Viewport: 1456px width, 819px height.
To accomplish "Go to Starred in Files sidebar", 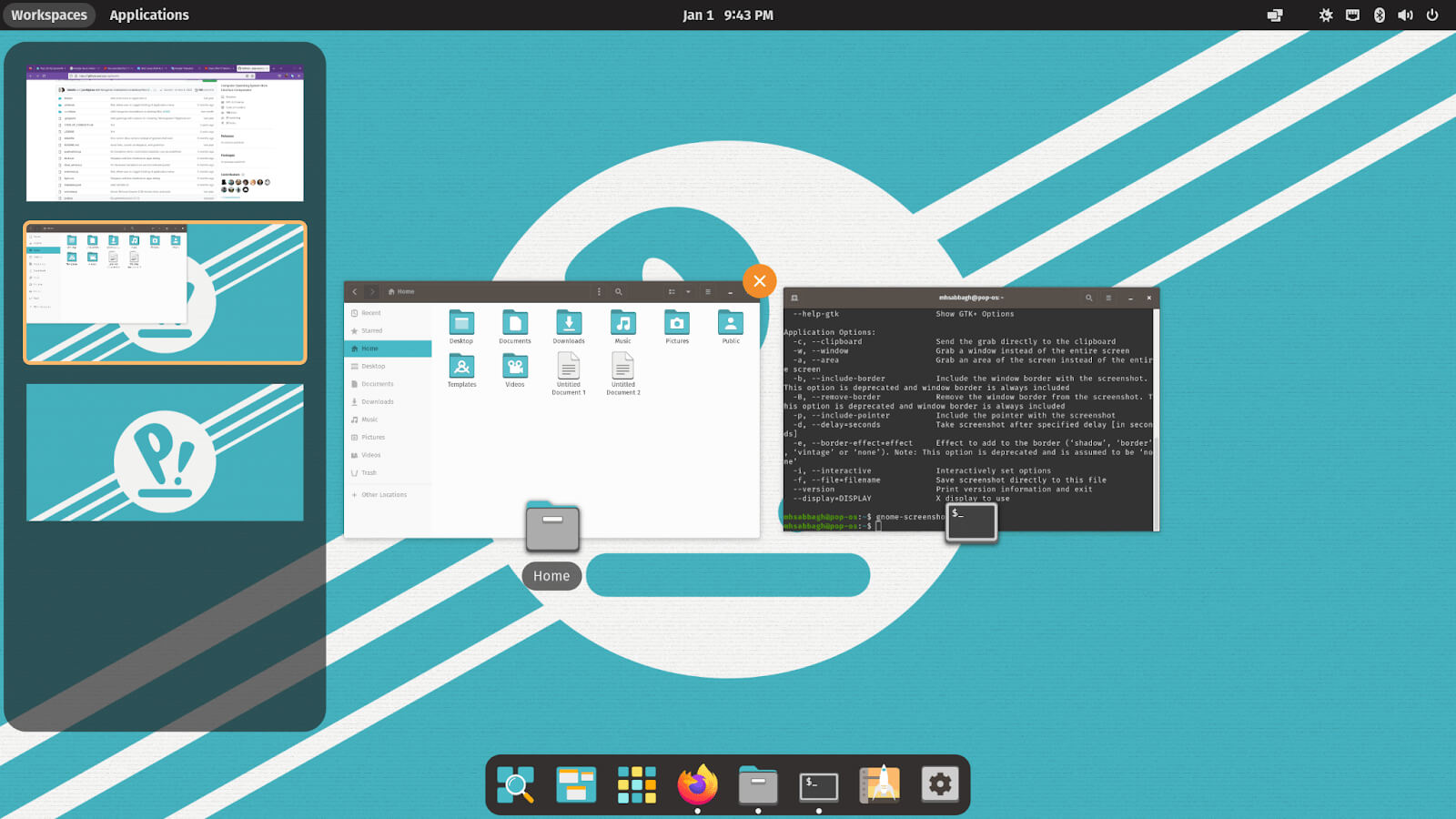I will click(x=389, y=330).
